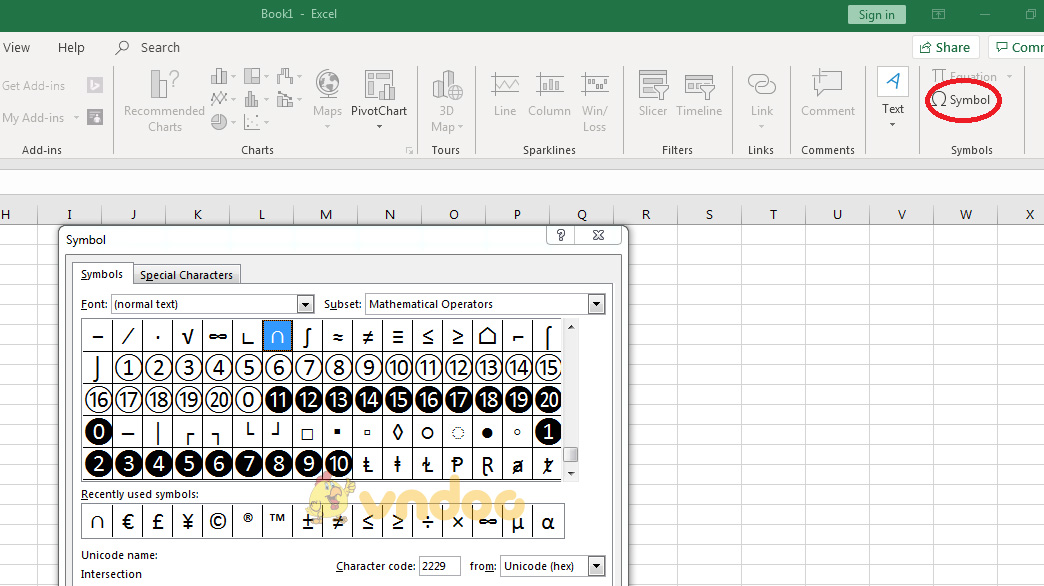
Task: Open the Unicode (hex) encoding dropdown
Action: point(597,566)
